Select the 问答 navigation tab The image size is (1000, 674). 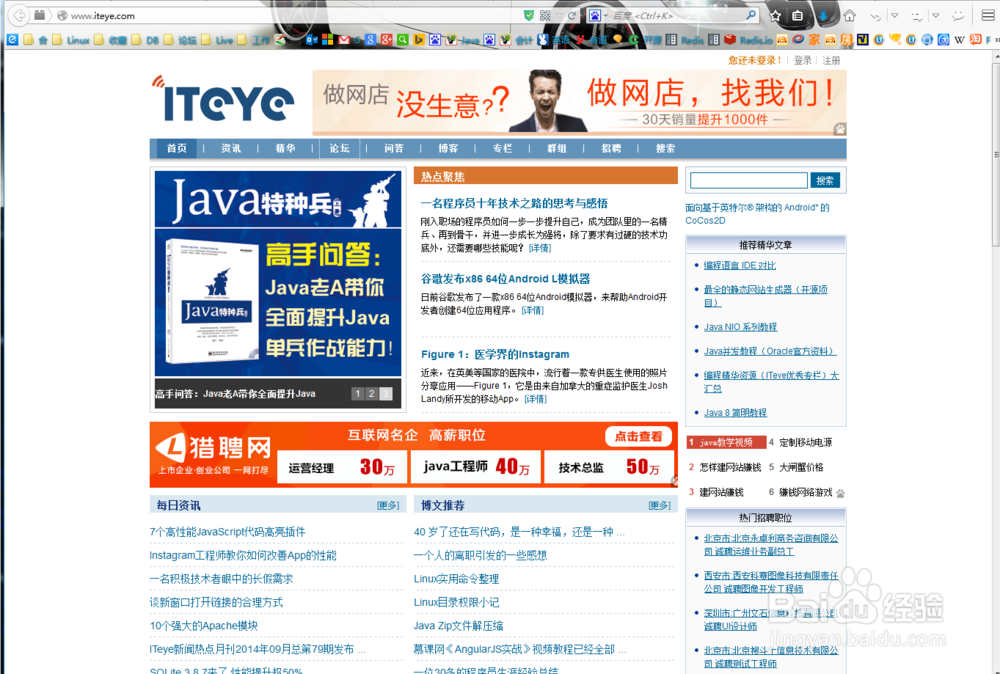tap(393, 148)
